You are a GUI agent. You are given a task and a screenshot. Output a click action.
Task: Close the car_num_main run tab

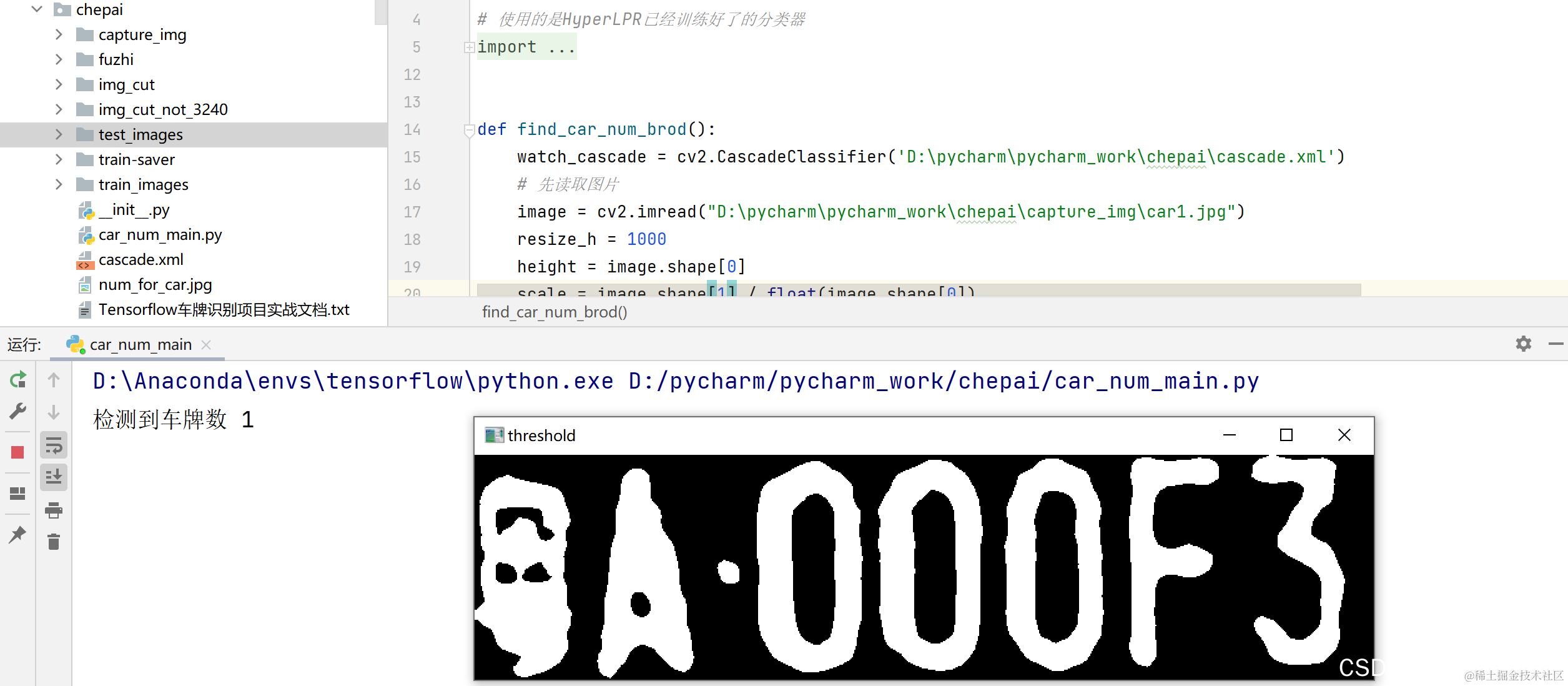[206, 345]
